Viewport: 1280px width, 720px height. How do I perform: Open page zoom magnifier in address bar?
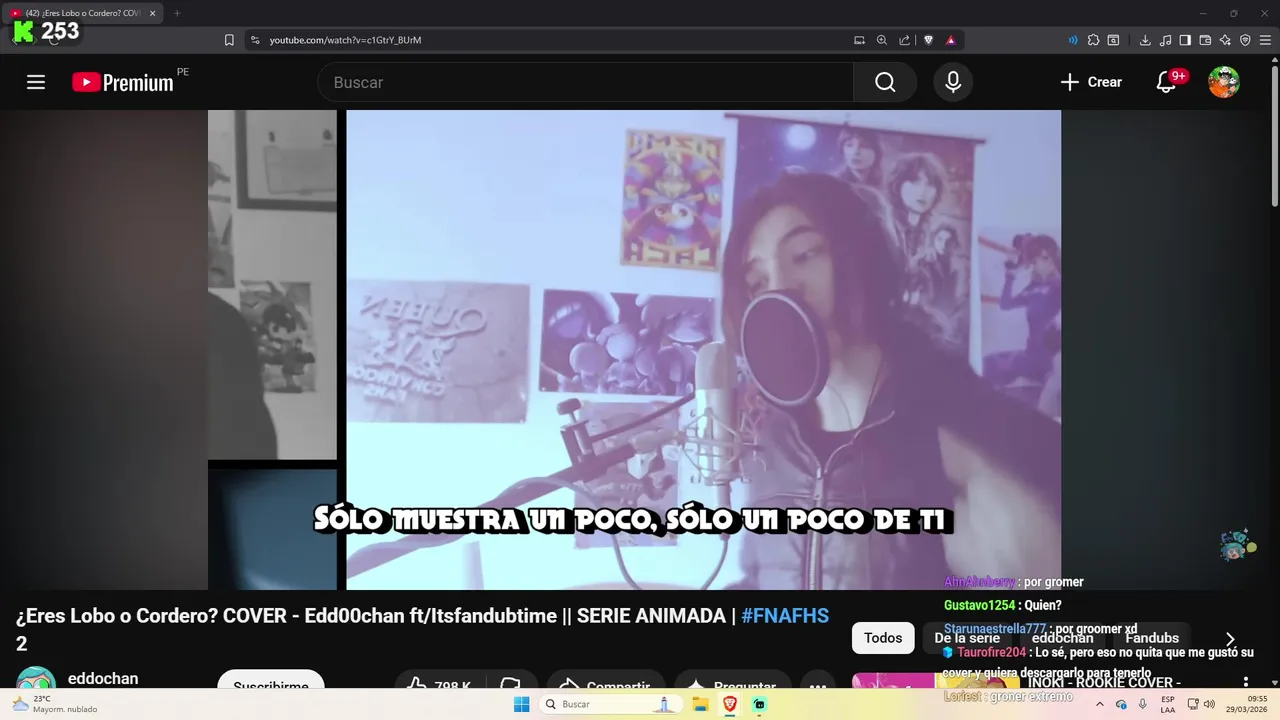(x=882, y=40)
